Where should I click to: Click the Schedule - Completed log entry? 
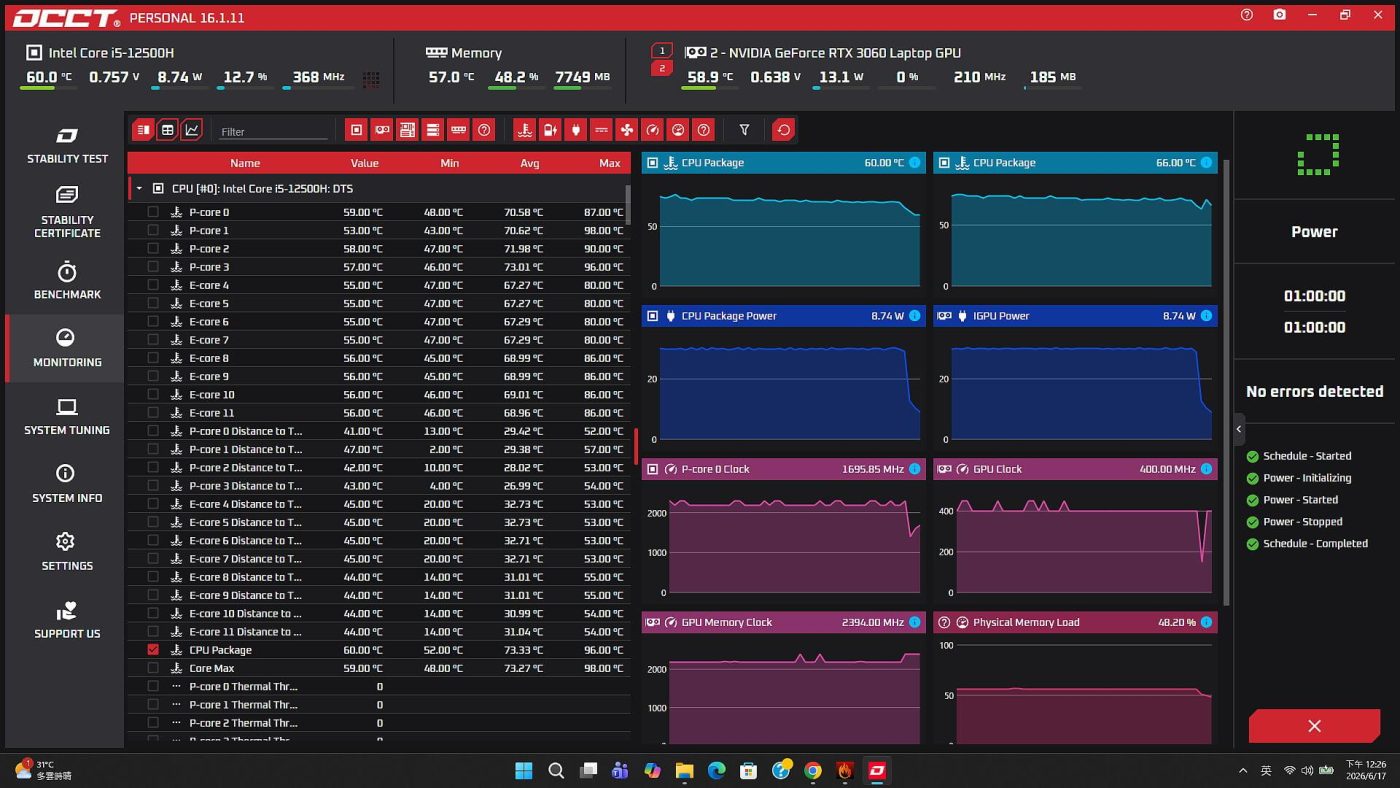[x=1315, y=544]
